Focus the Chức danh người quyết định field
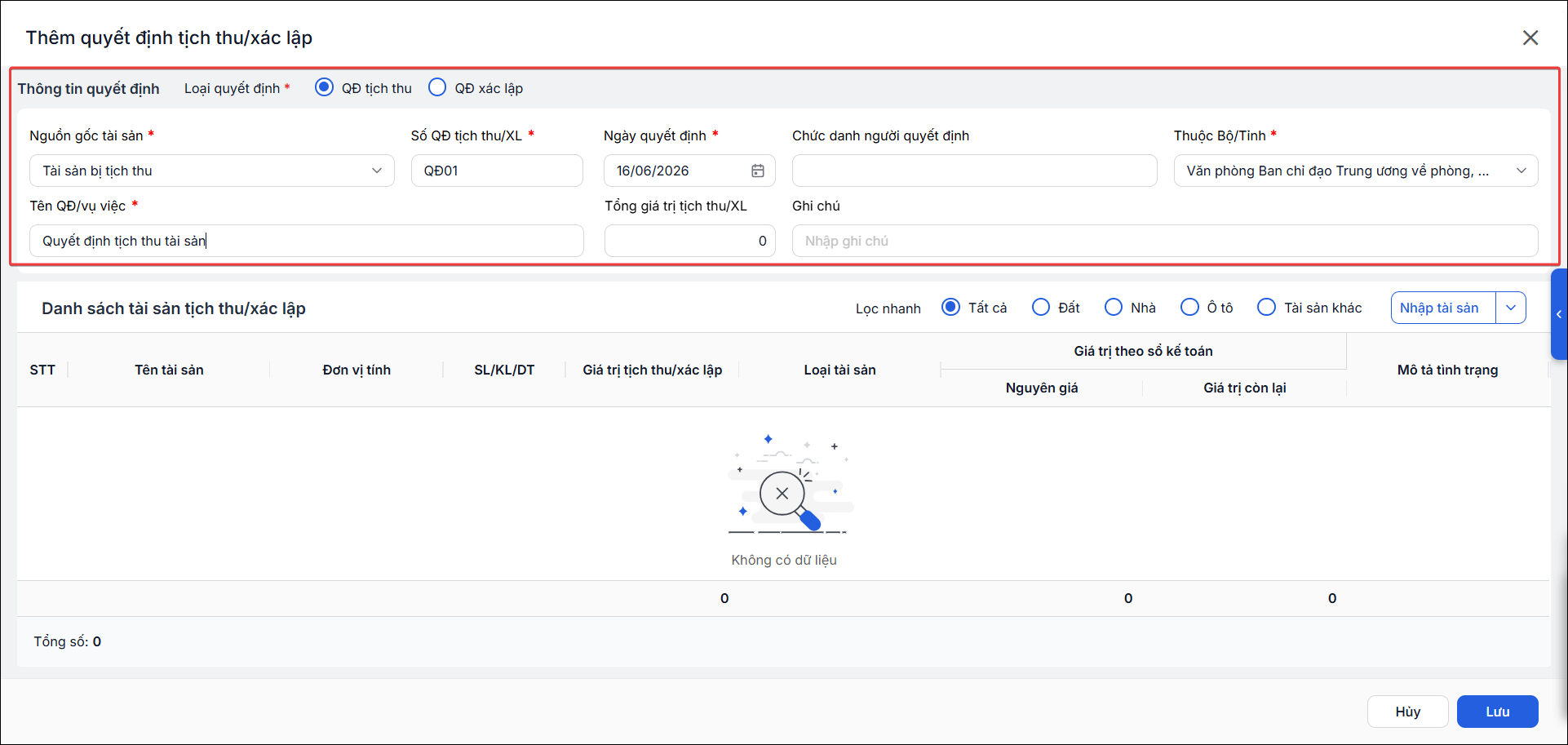This screenshot has height=745, width=1568. tap(974, 171)
